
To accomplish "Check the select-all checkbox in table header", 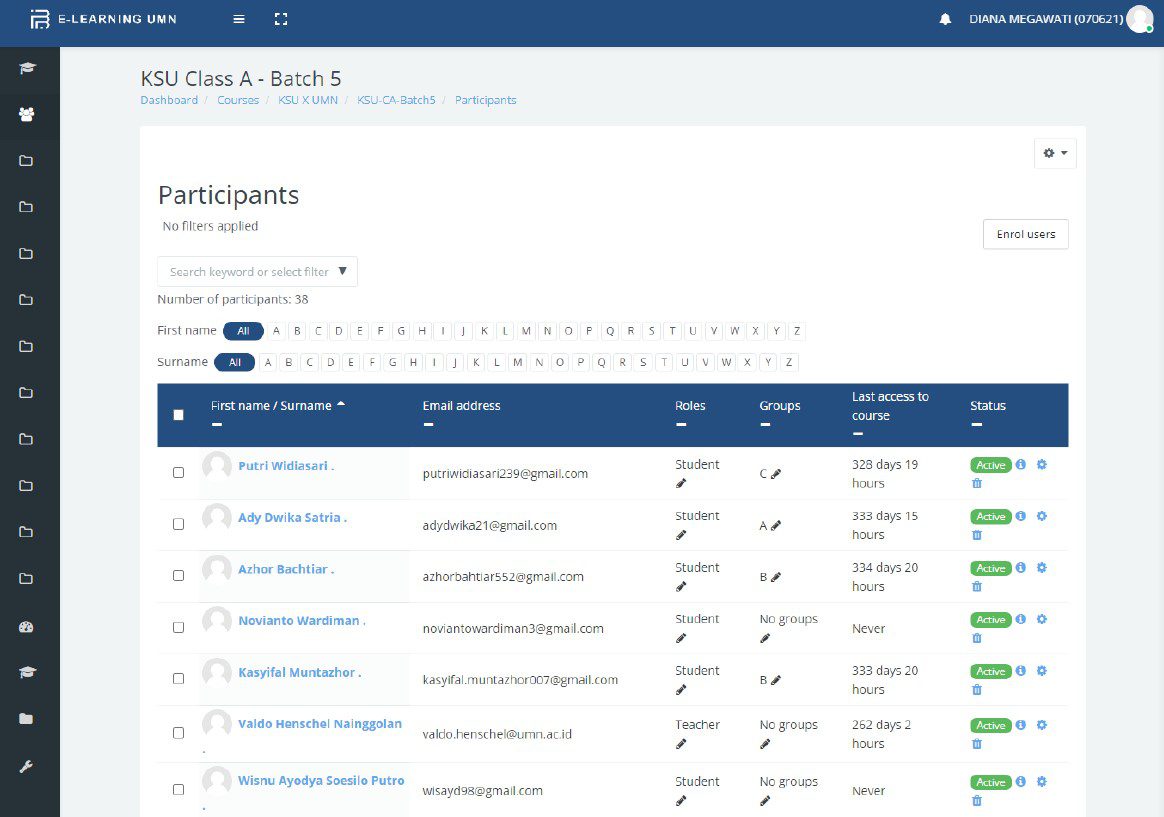I will [x=179, y=415].
